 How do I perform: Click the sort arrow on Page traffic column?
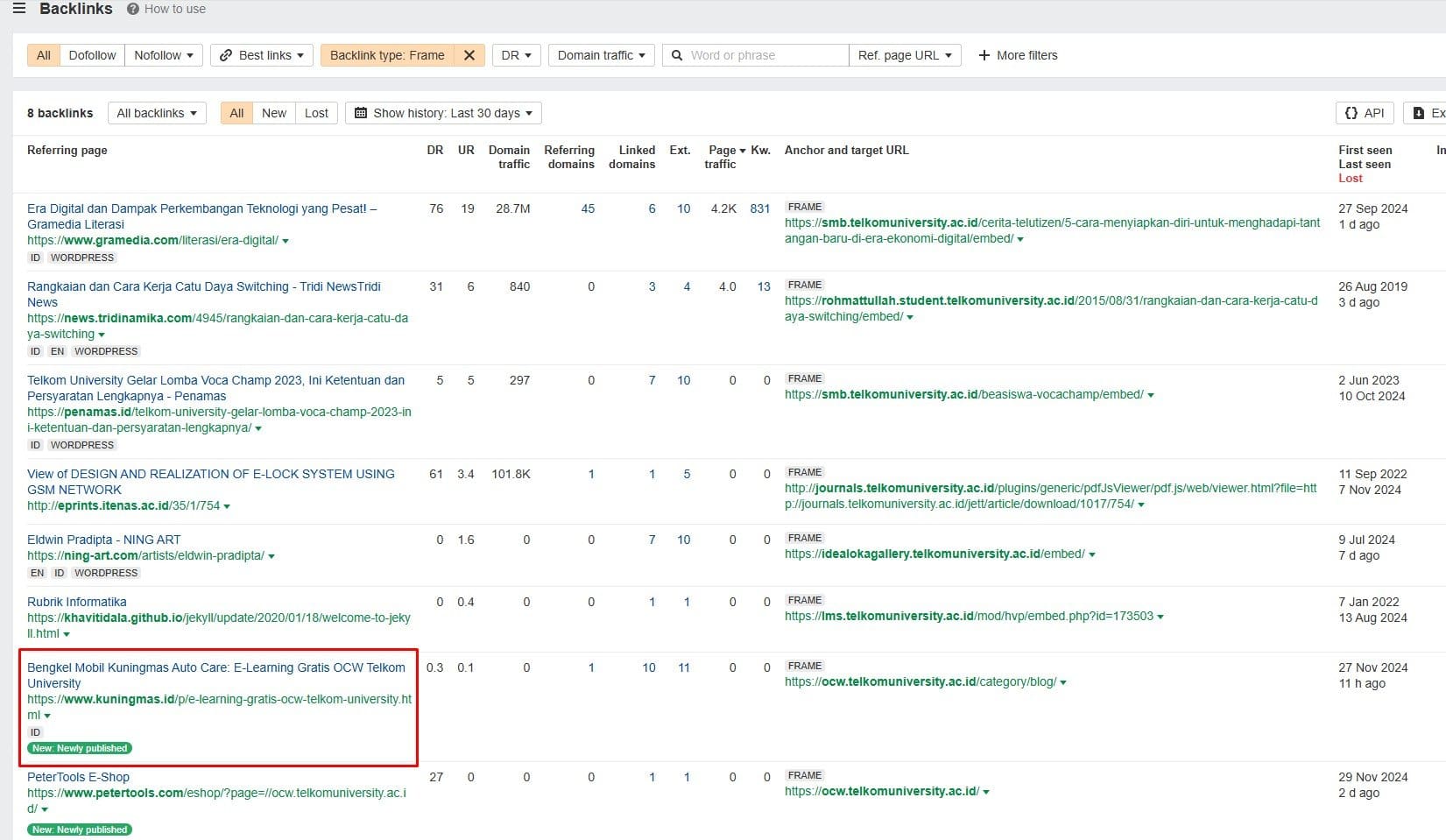click(x=743, y=150)
